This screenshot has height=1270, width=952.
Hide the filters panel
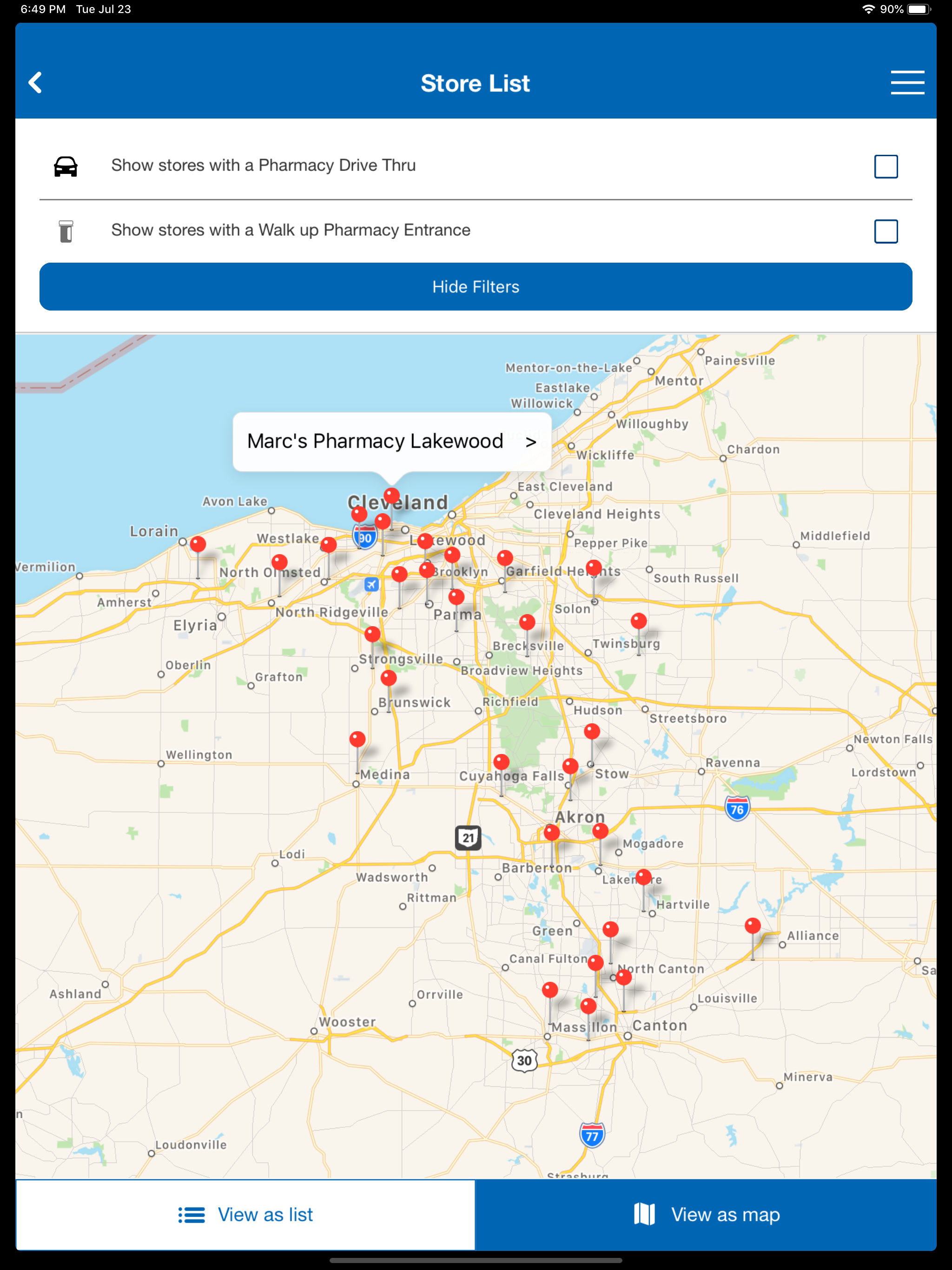[x=476, y=286]
